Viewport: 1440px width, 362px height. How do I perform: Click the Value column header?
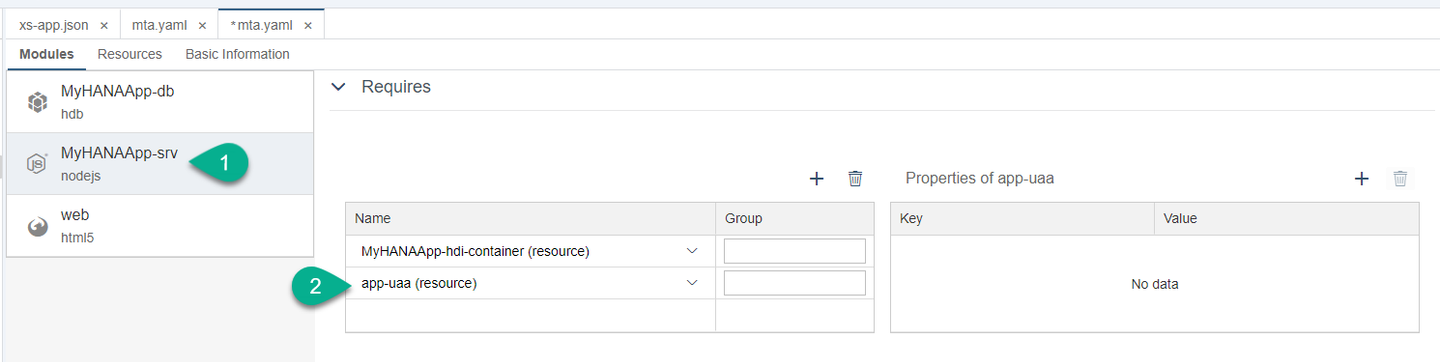click(x=1286, y=218)
